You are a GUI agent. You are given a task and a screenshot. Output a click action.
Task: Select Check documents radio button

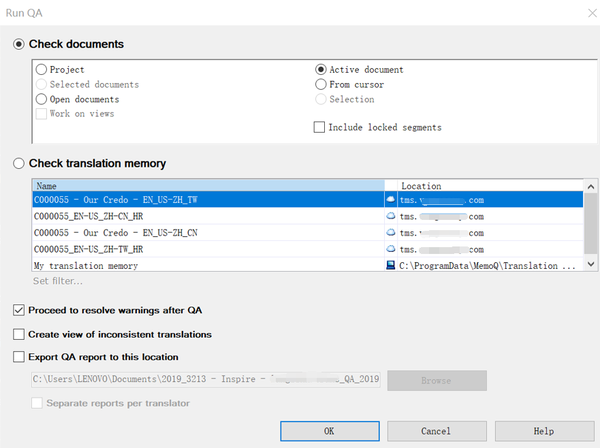(x=19, y=44)
